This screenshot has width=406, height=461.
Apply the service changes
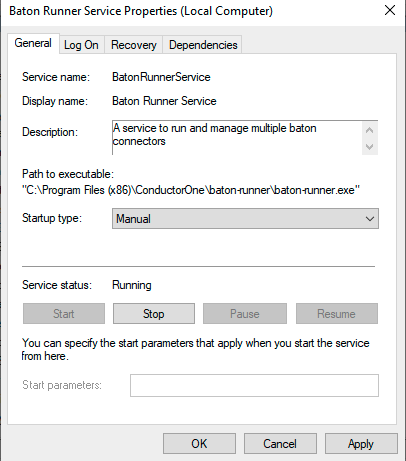coord(361,444)
